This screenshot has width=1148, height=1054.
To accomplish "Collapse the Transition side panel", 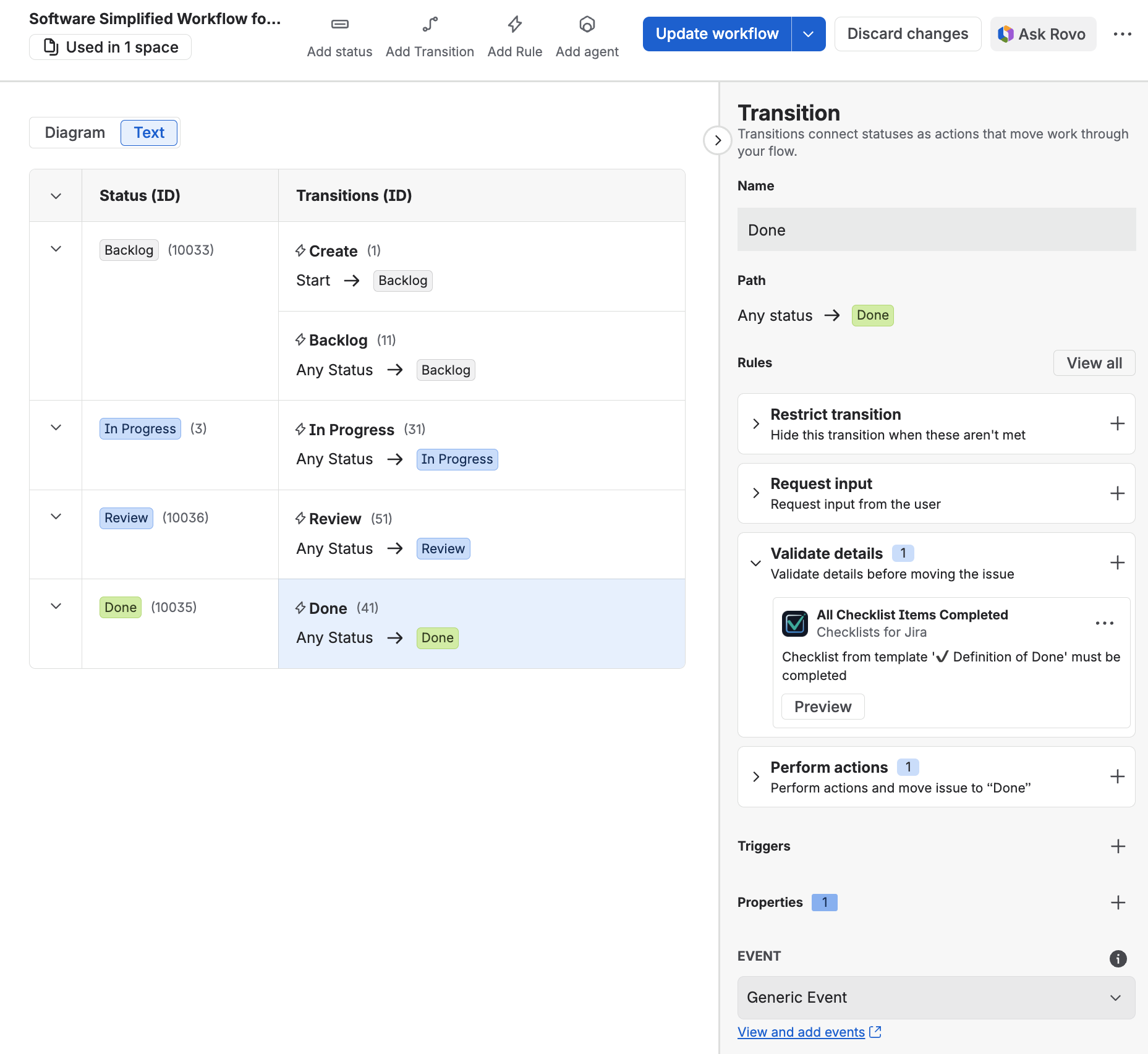I will point(717,140).
